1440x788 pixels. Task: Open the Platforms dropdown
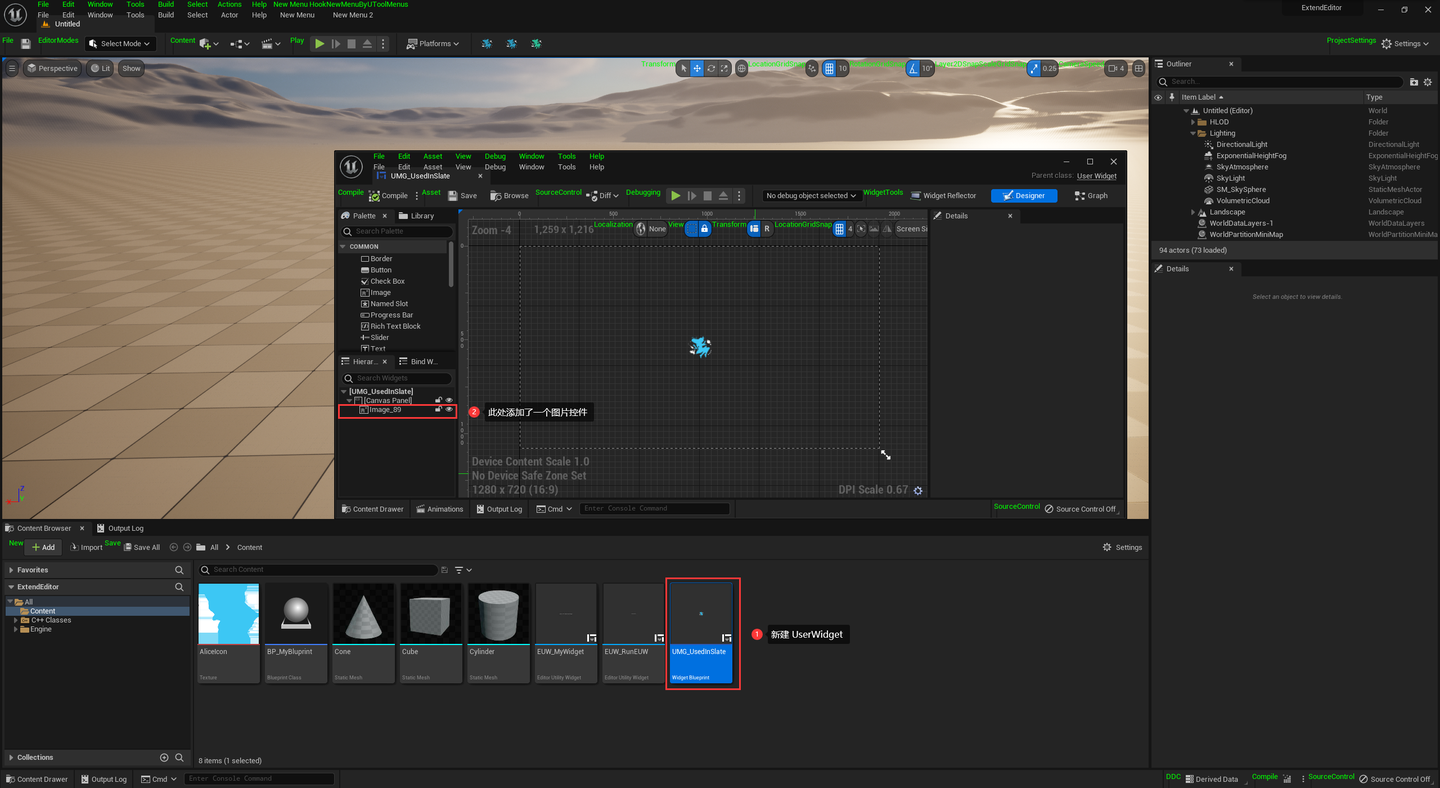pyautogui.click(x=433, y=44)
